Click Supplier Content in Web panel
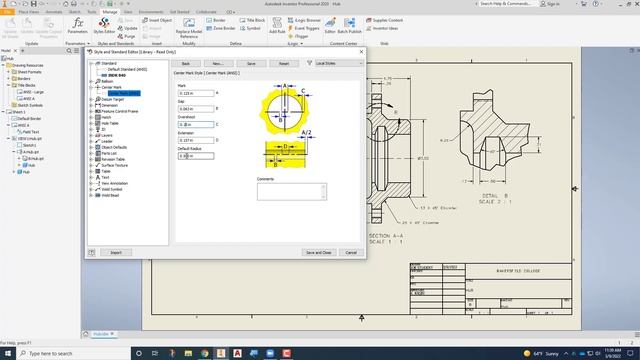The height and width of the screenshot is (360, 640). point(384,20)
